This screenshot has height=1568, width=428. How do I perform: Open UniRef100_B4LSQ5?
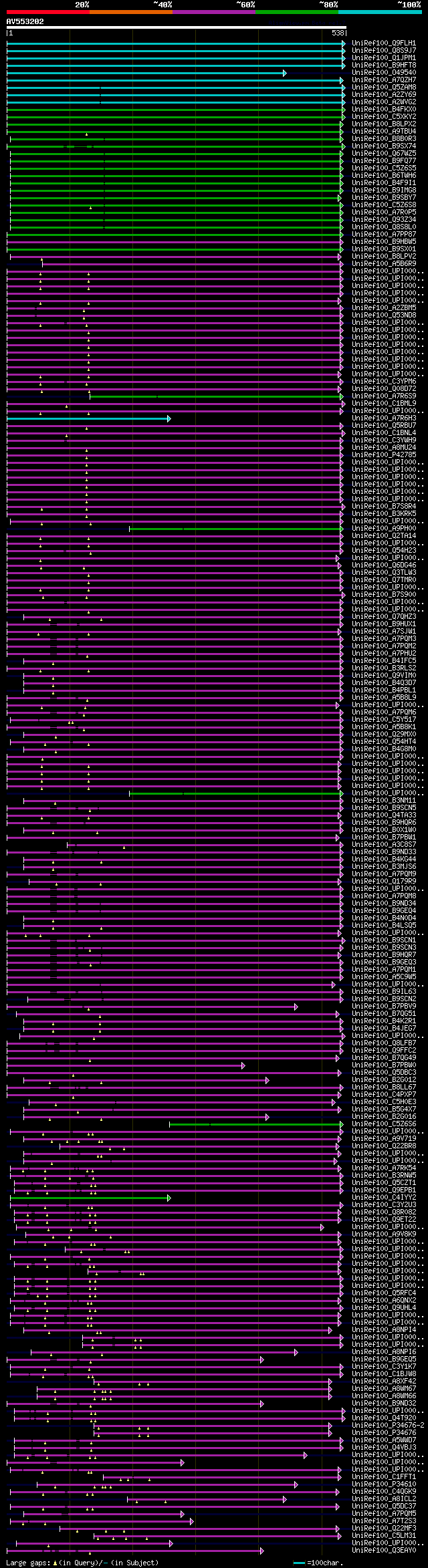pyautogui.click(x=384, y=926)
